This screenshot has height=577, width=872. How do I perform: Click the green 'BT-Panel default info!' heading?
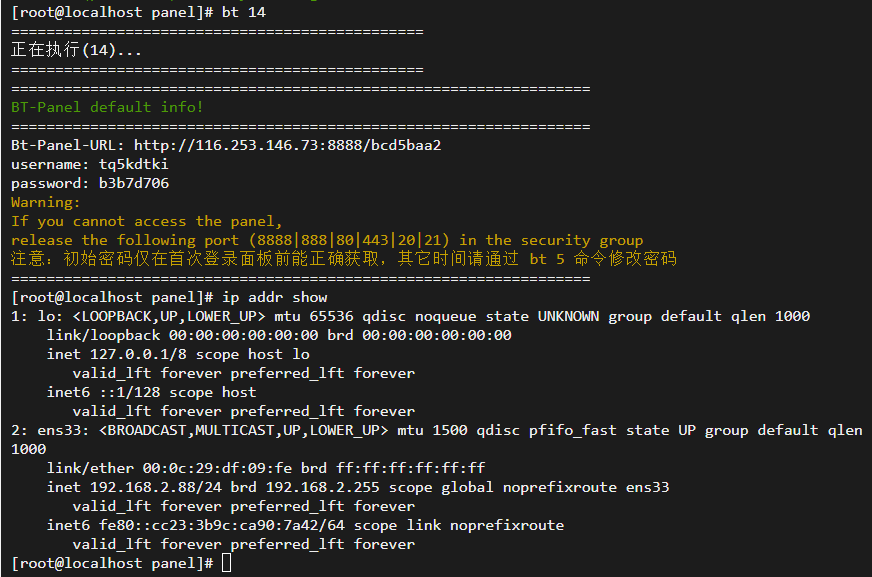click(x=107, y=107)
